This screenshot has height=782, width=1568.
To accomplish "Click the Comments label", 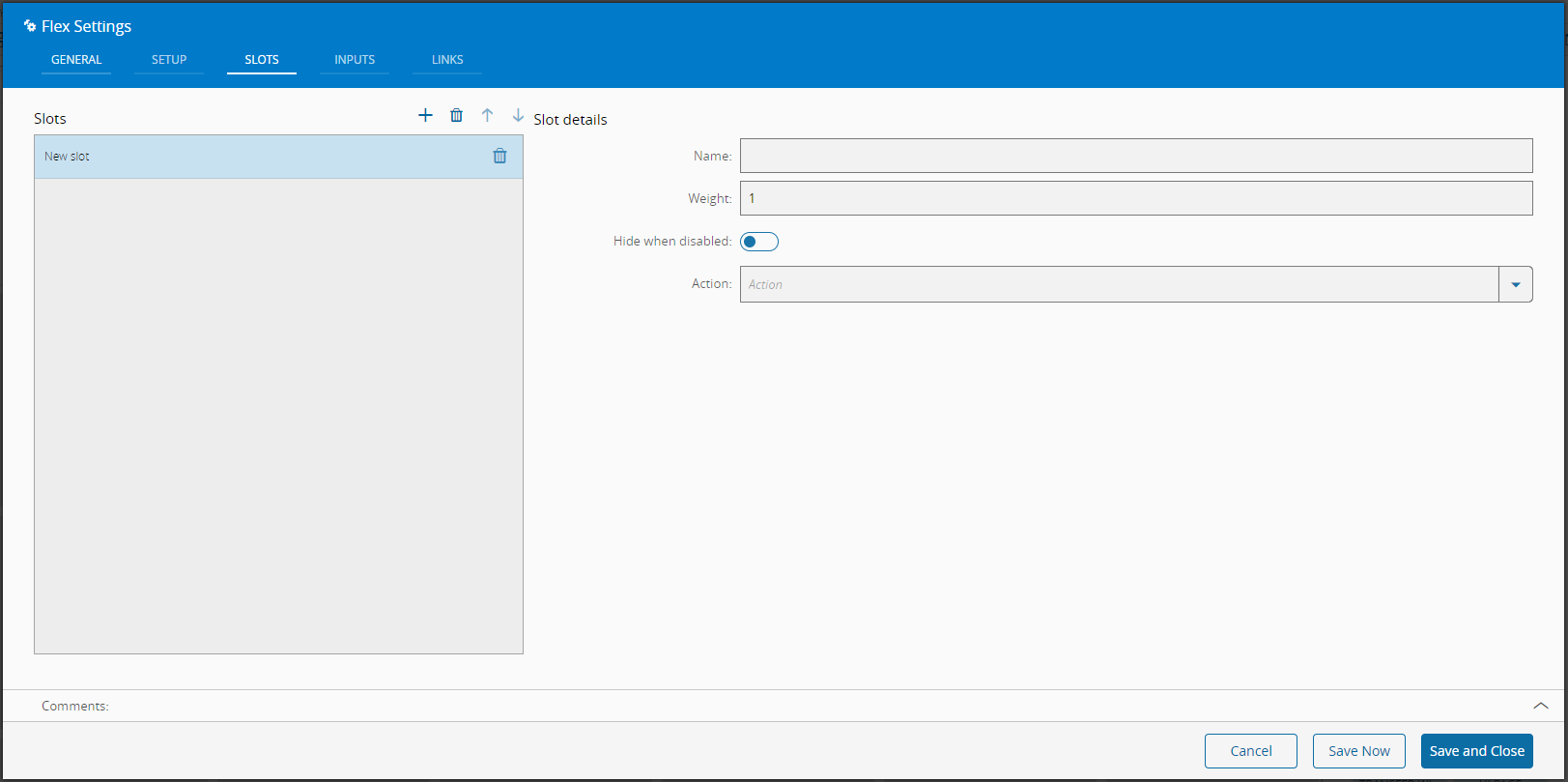I will 75,707.
